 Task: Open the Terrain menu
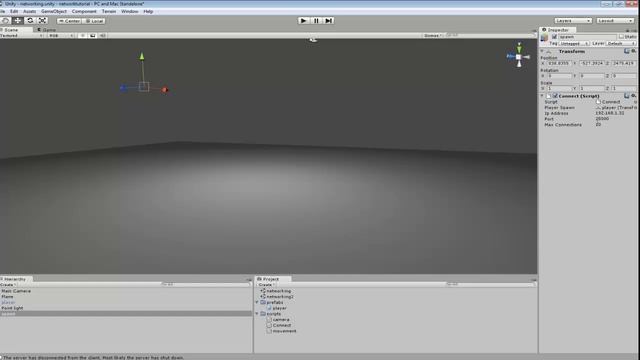point(109,11)
